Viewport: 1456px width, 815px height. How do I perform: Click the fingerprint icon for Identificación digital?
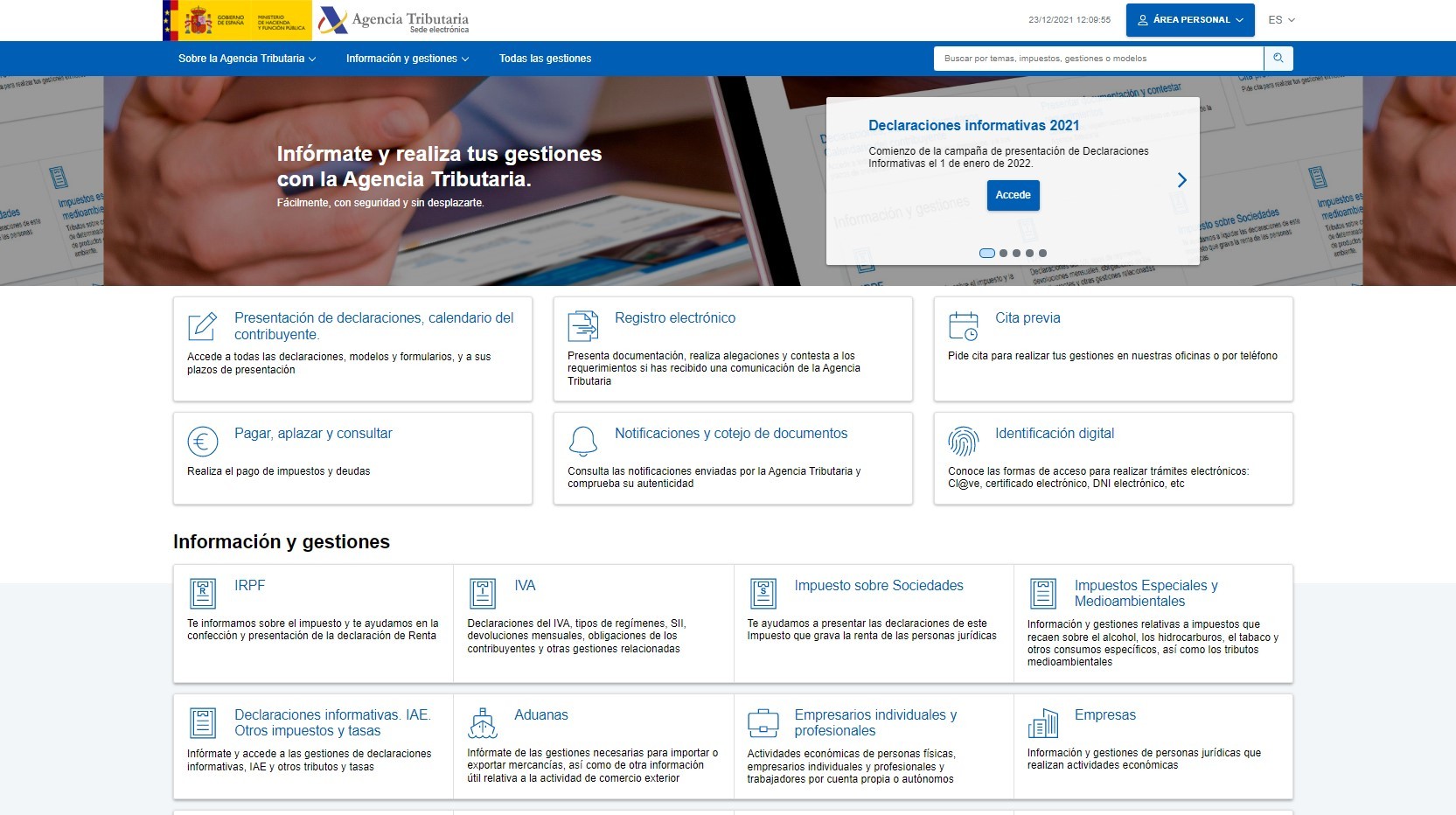[964, 442]
